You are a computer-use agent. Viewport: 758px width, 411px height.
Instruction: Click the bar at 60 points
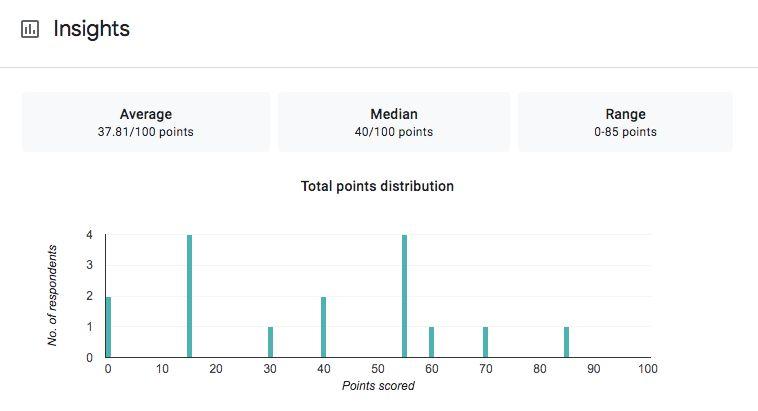point(431,342)
